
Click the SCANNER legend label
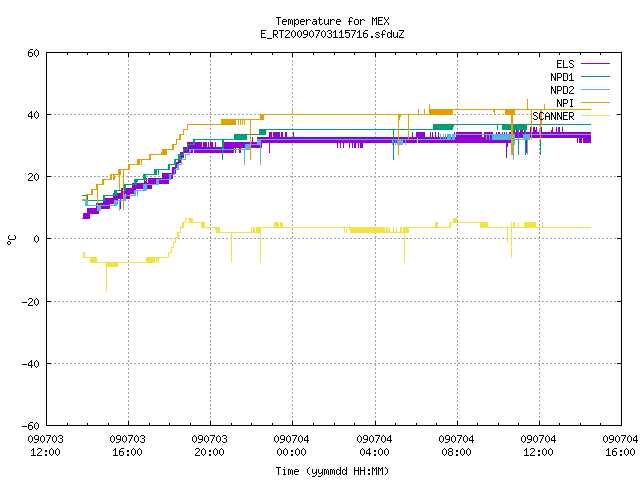pos(553,116)
